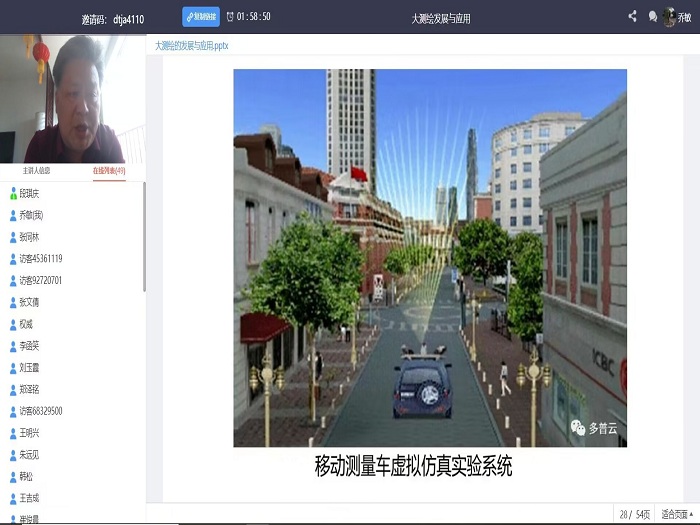This screenshot has width=700, height=525.
Task: Click the user icon beside 张同林
Action: (13, 237)
